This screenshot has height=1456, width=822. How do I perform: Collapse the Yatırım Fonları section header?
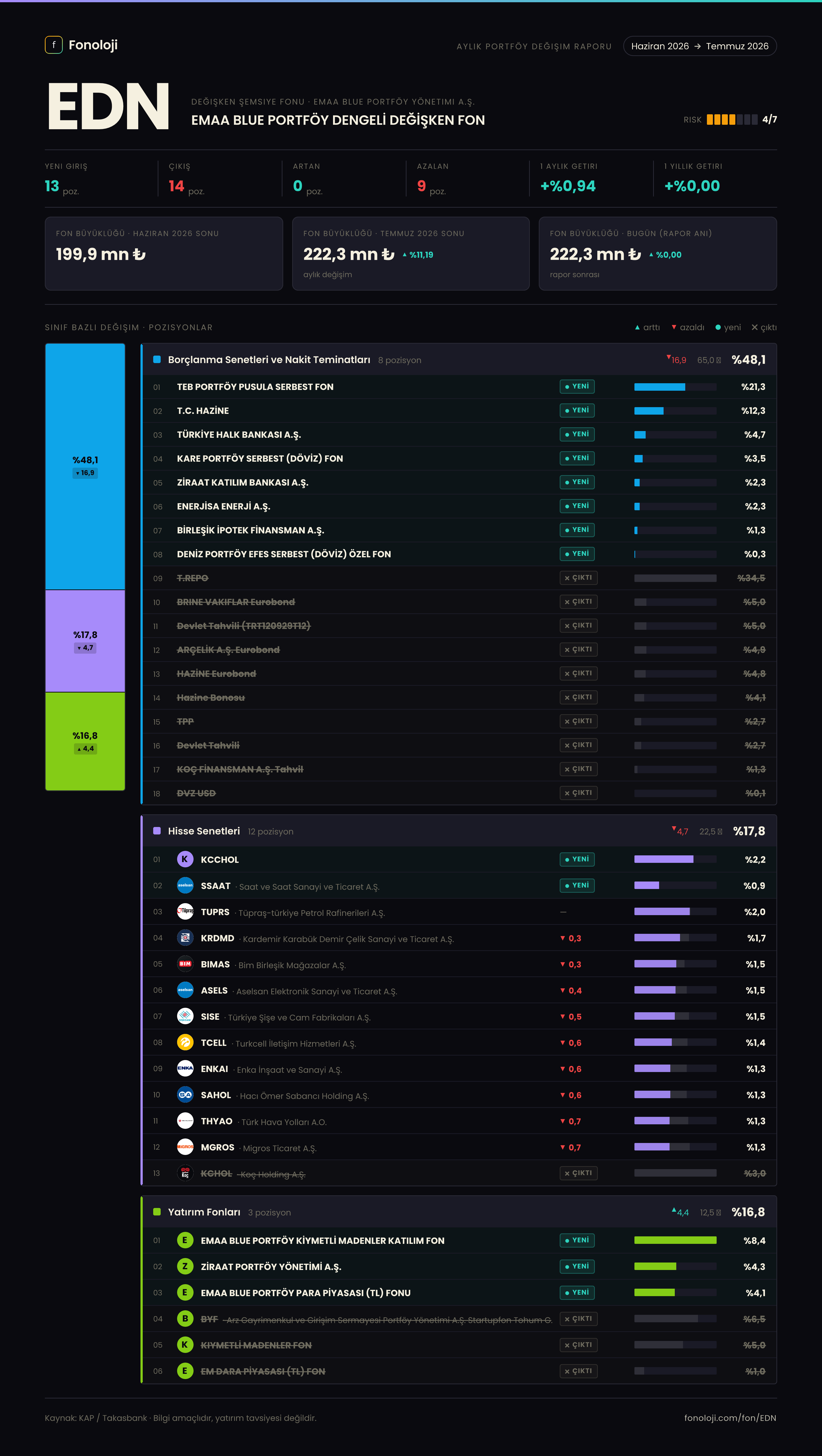[x=459, y=1212]
